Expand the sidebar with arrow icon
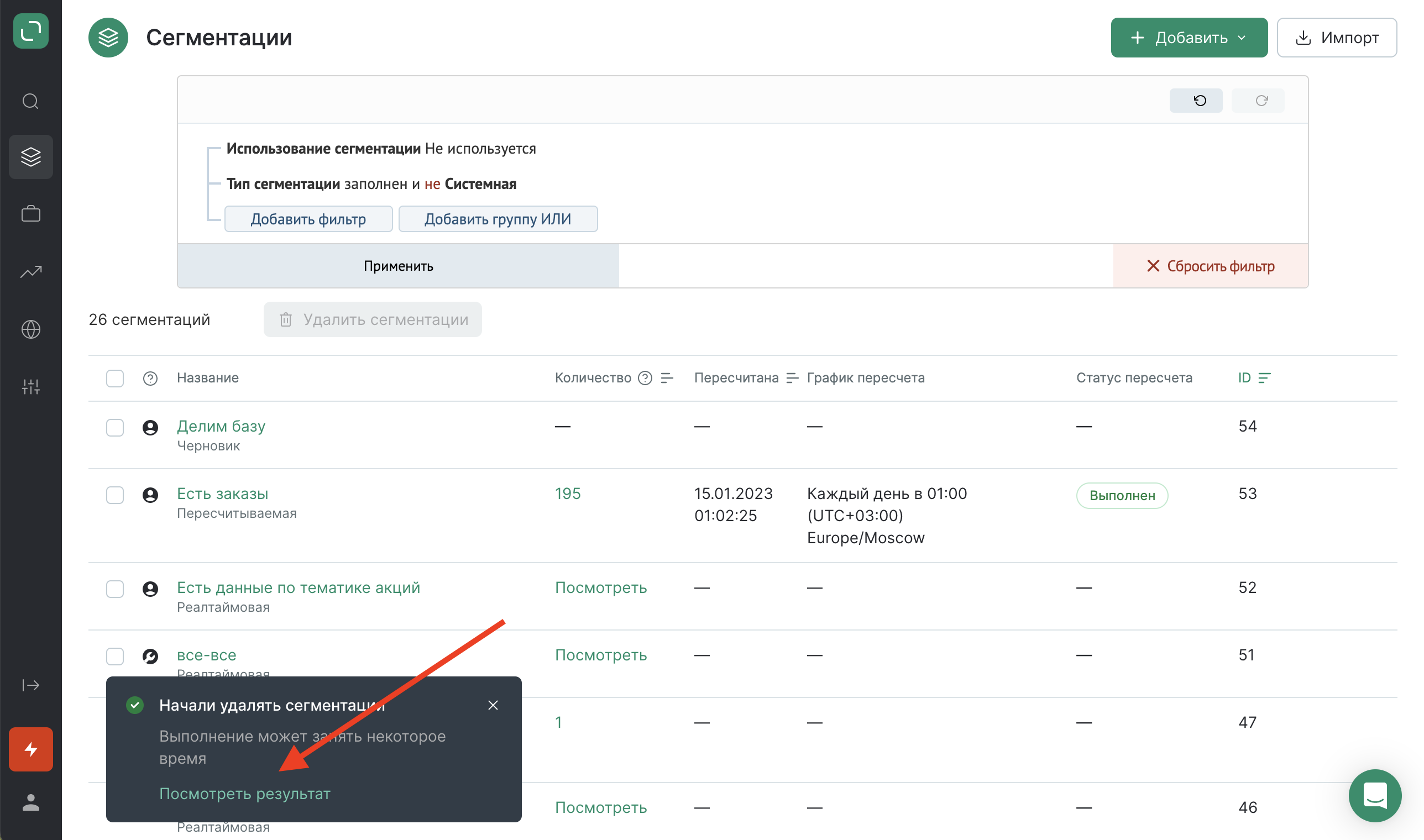This screenshot has height=840, width=1424. click(x=30, y=685)
